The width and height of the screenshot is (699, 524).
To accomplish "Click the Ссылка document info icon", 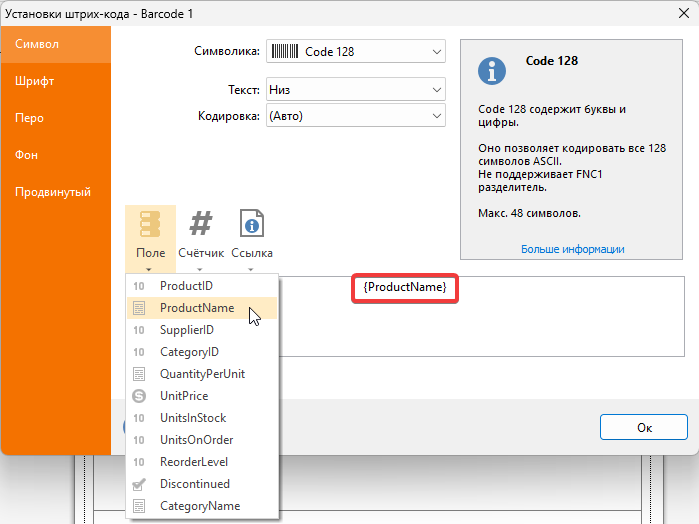I will [251, 224].
